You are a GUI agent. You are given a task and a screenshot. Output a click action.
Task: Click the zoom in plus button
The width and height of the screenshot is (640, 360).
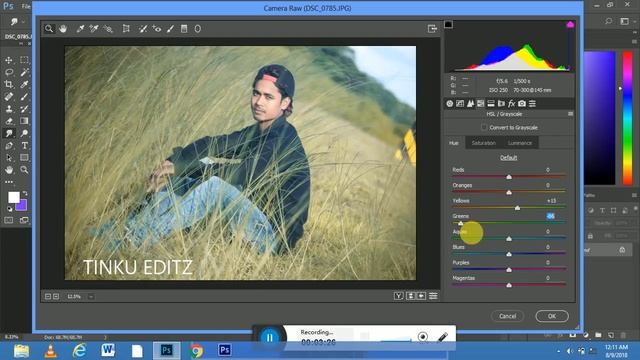point(56,296)
